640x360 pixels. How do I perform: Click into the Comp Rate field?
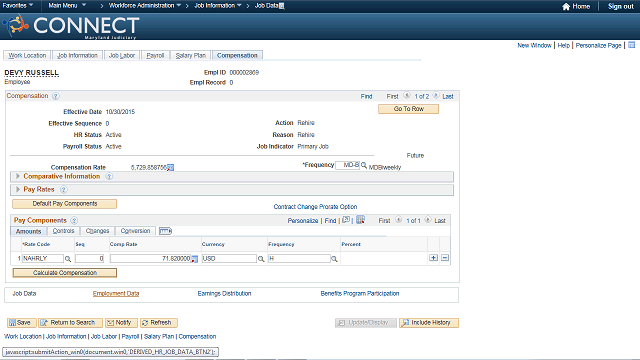coord(151,259)
